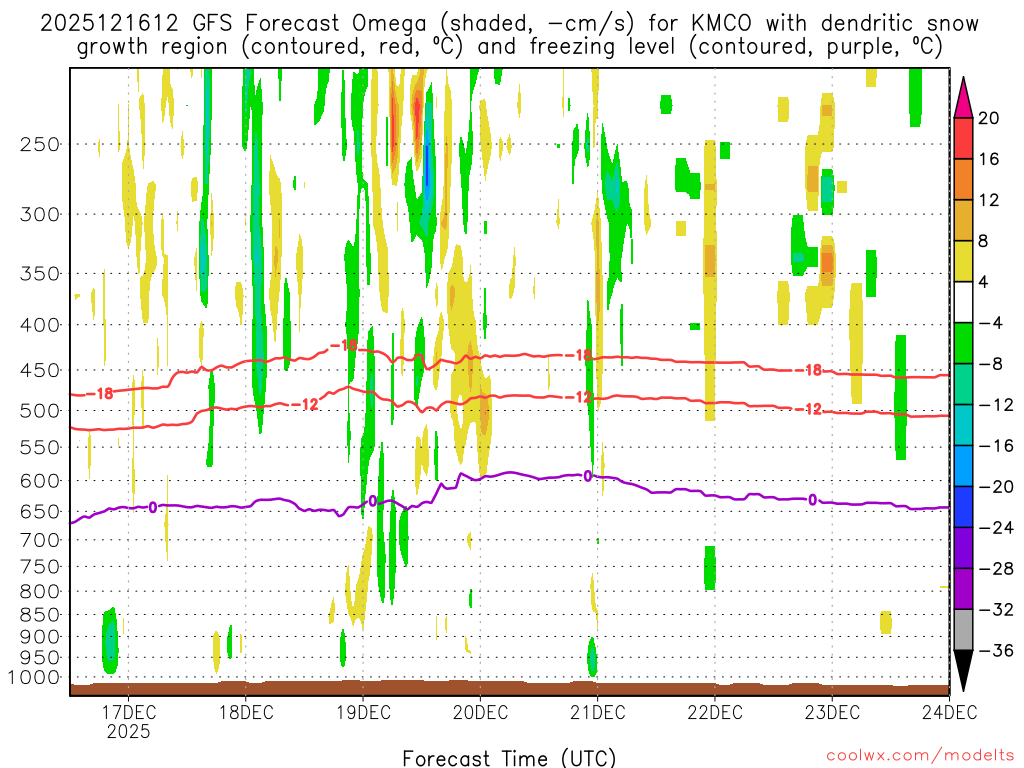
Task: Click the 650 pressure level label
Action: (39, 511)
